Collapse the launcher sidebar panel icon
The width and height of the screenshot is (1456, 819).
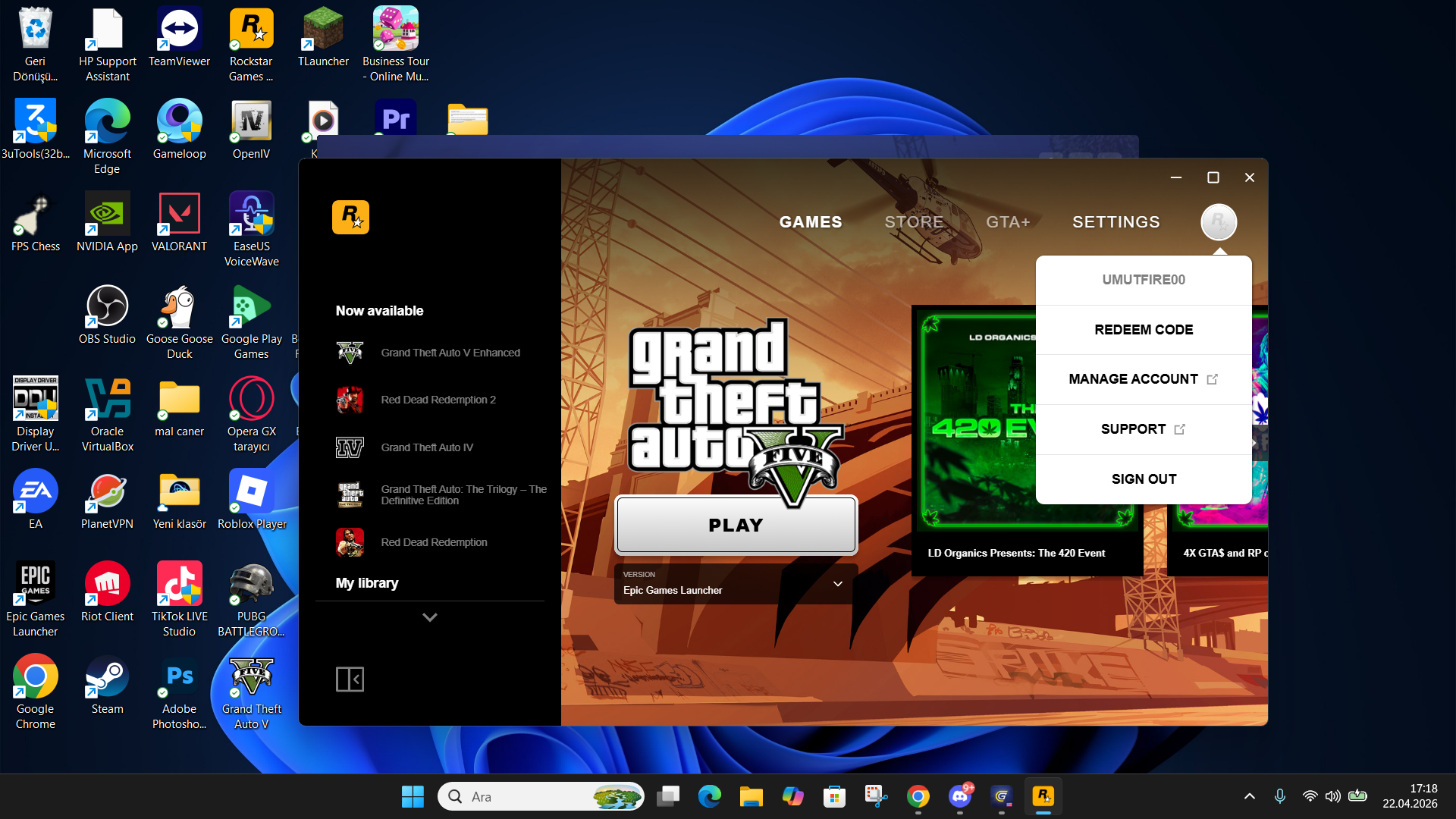pos(350,679)
